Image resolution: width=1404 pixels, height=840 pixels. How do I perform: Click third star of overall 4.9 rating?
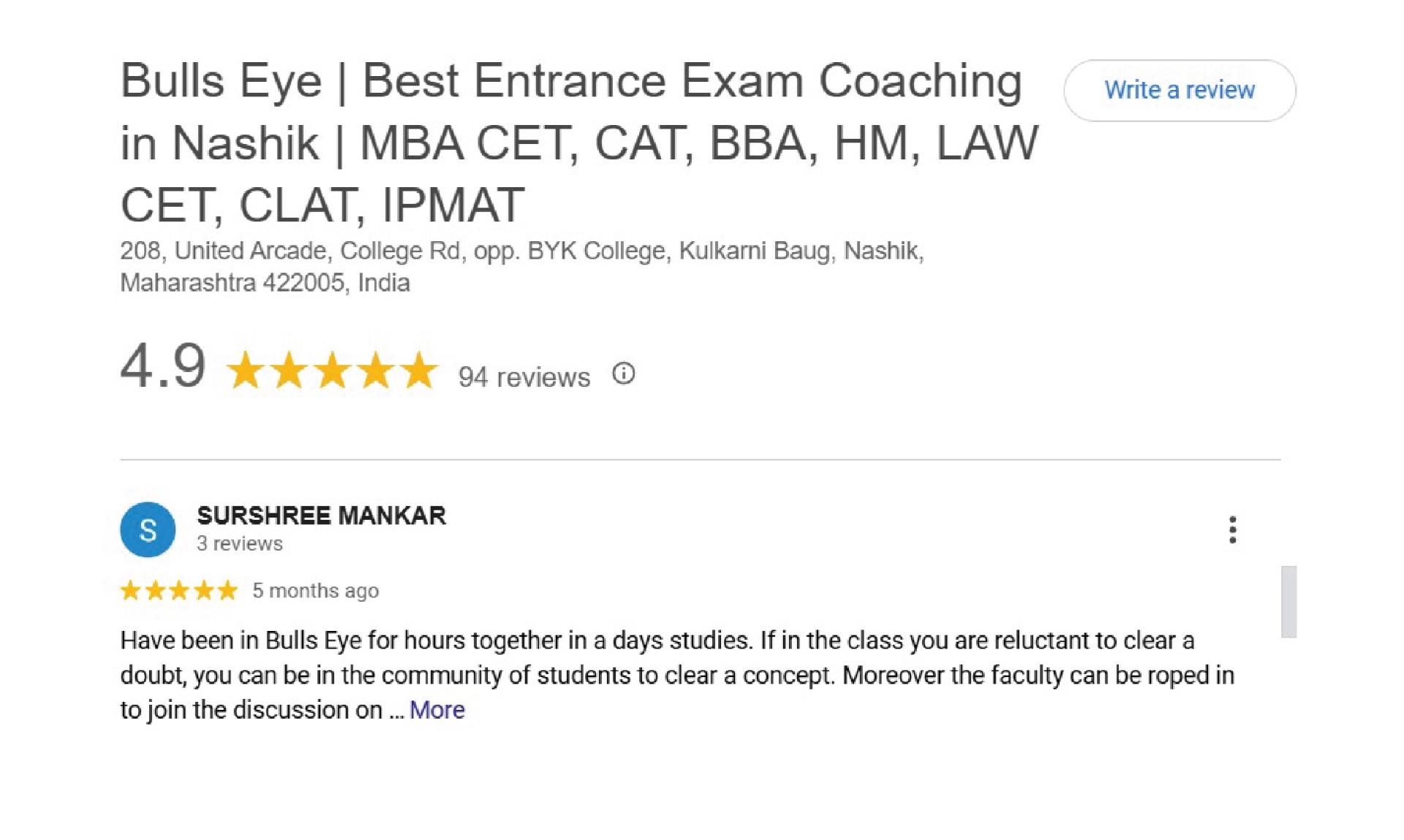[333, 370]
